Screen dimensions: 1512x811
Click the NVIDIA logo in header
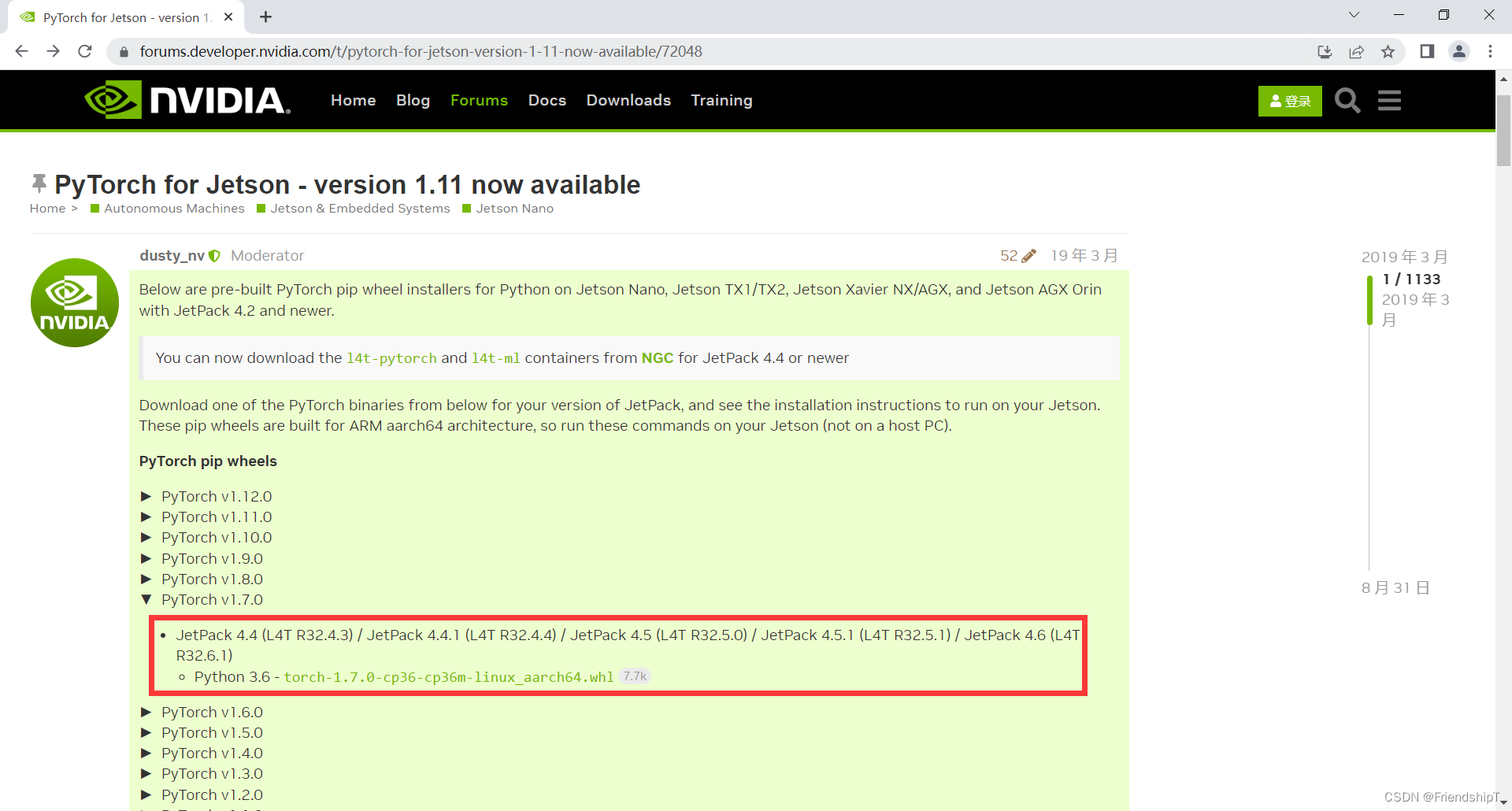[187, 100]
